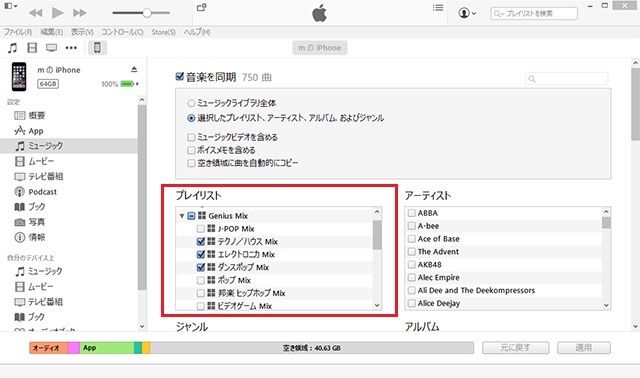Open the account user icon menu
This screenshot has height=378, width=640.
click(x=467, y=13)
